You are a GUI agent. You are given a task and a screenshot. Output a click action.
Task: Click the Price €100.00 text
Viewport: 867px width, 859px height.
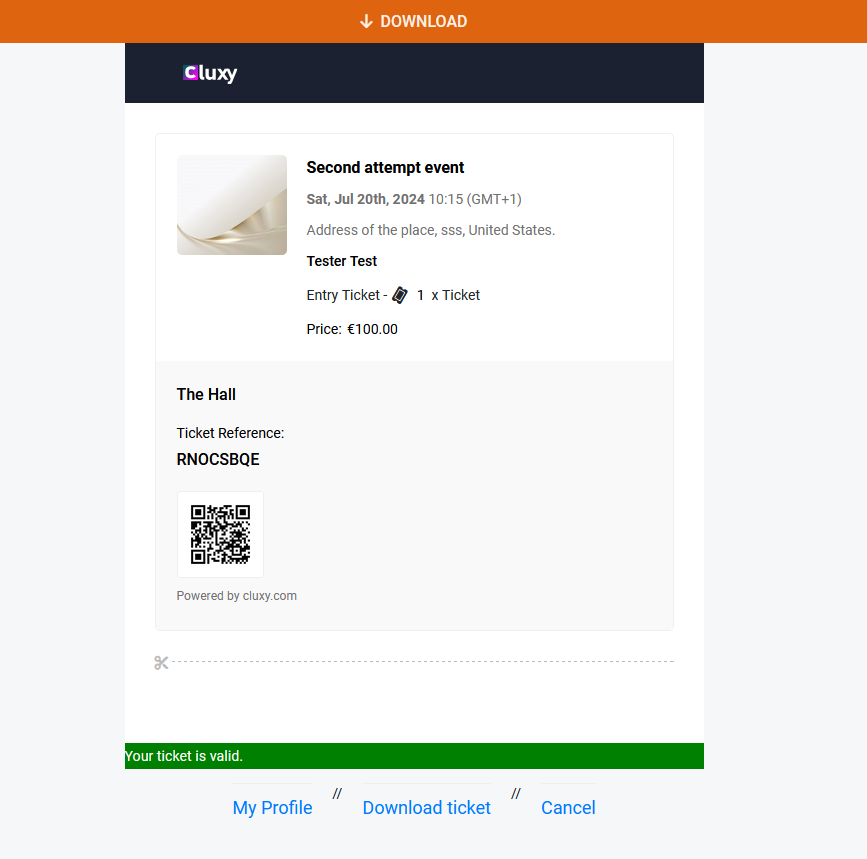point(352,328)
